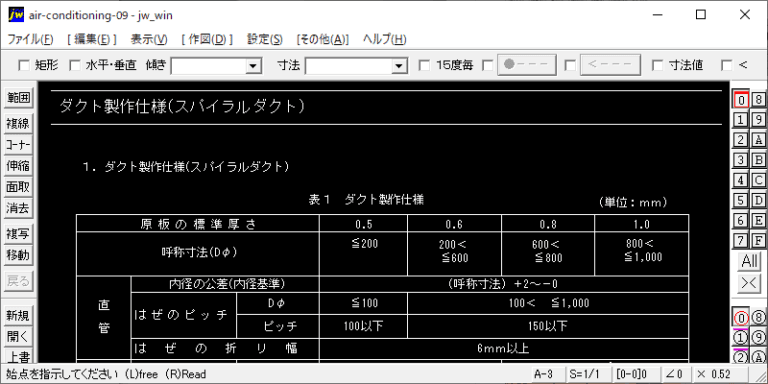Activate the 複線 double line tool
768x384 pixels.
pos(18,123)
